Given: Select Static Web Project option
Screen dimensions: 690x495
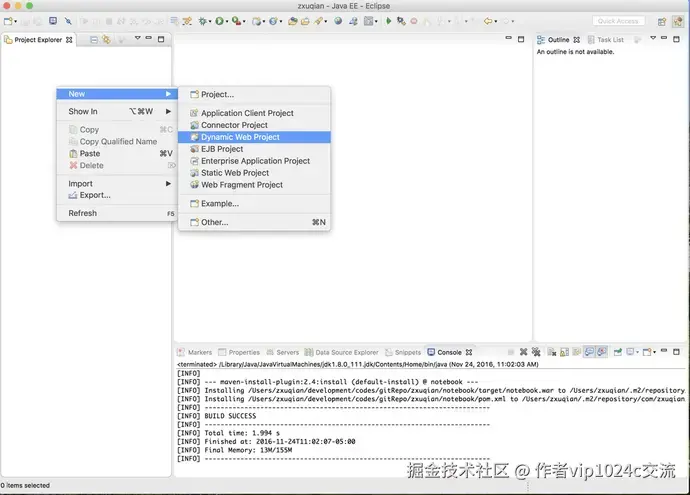Looking at the screenshot, I should point(254,172).
